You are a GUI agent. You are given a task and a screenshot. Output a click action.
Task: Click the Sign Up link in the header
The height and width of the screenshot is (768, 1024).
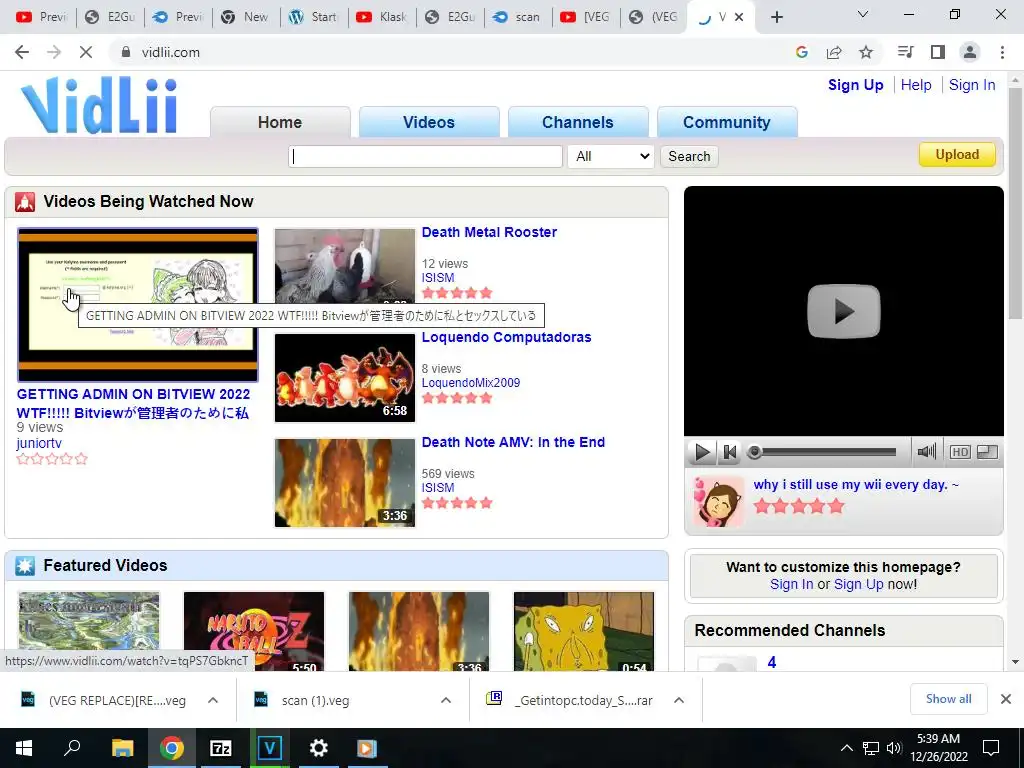(x=856, y=85)
